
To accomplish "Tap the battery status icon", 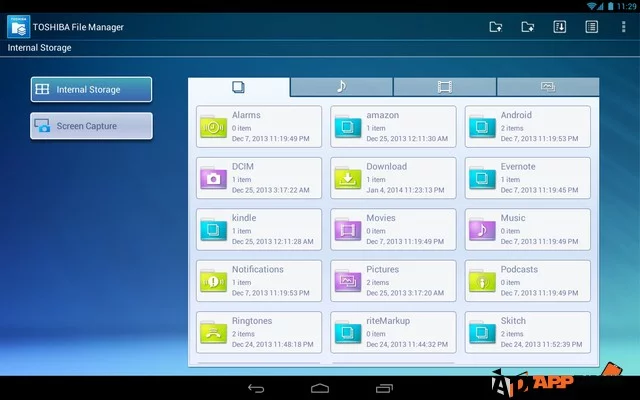I will click(611, 6).
